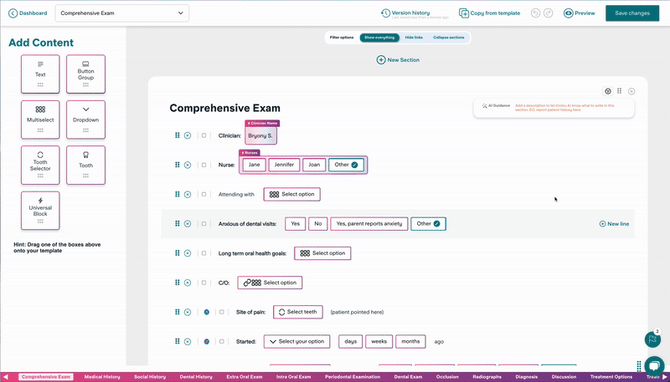Click the Preview eye icon
The height and width of the screenshot is (382, 670).
coord(568,13)
